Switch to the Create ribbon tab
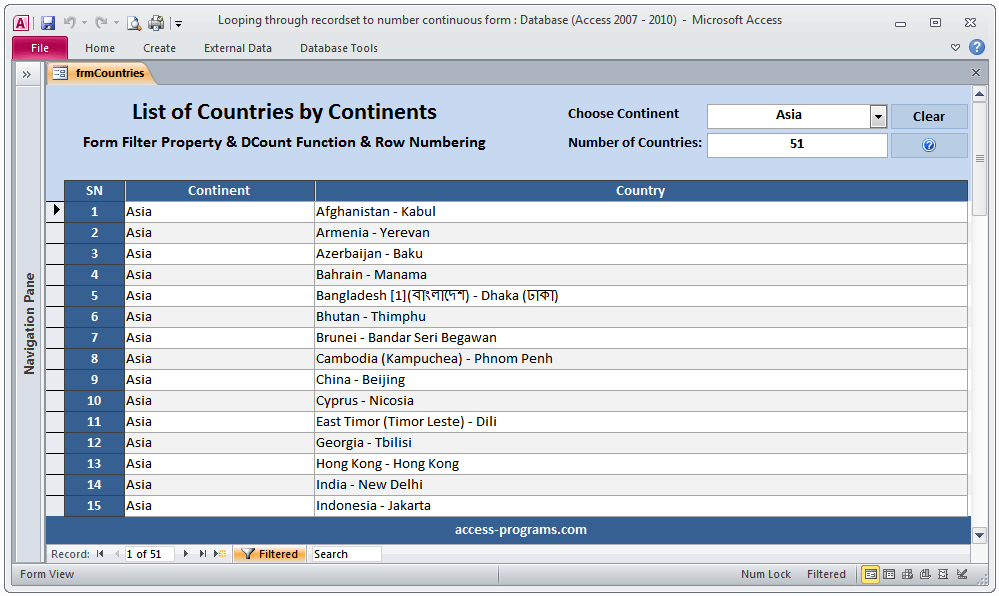999x596 pixels. pos(159,47)
